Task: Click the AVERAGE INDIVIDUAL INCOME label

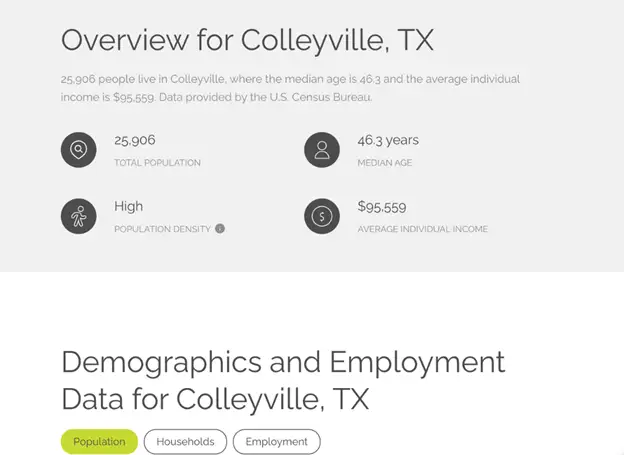Action: pyautogui.click(x=423, y=229)
